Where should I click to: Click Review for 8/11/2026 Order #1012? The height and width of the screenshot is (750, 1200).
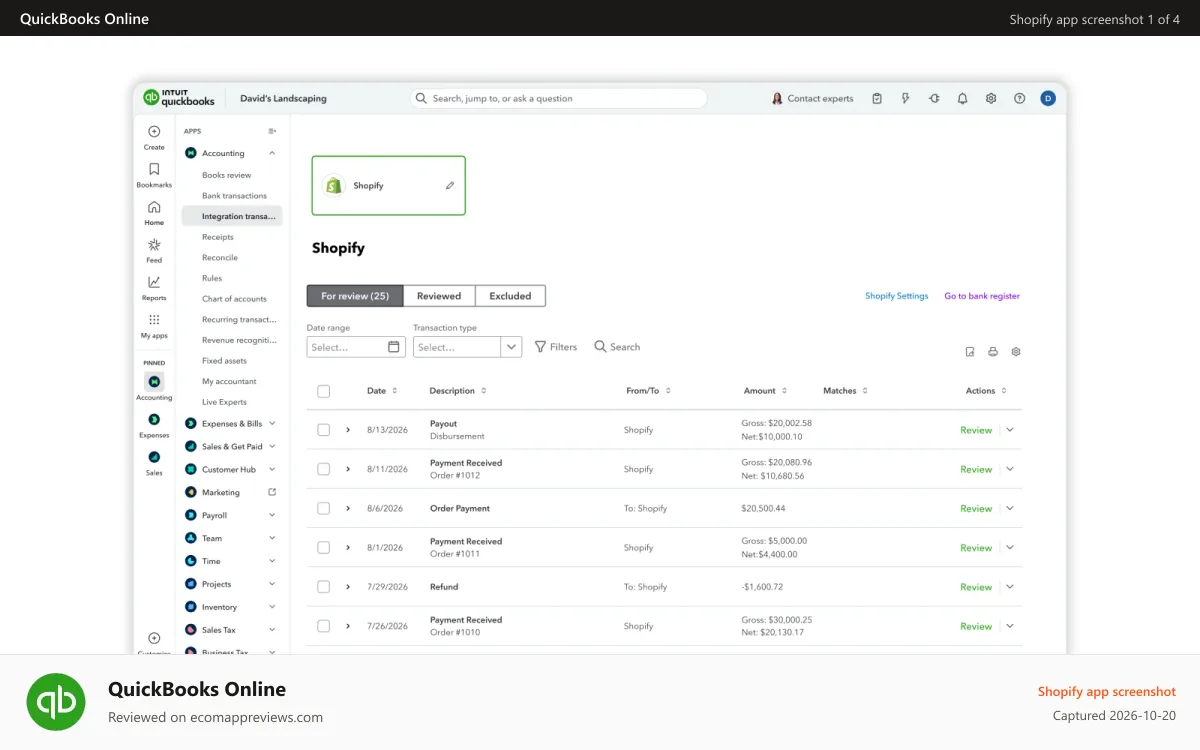coord(976,469)
